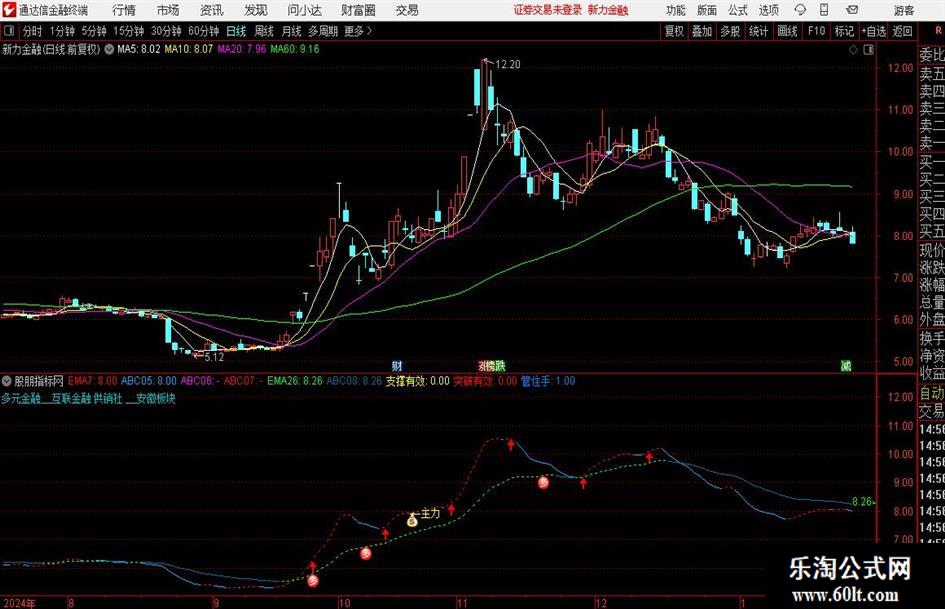The image size is (945, 609).
Task: Click the 统计 statistics button
Action: tap(758, 31)
